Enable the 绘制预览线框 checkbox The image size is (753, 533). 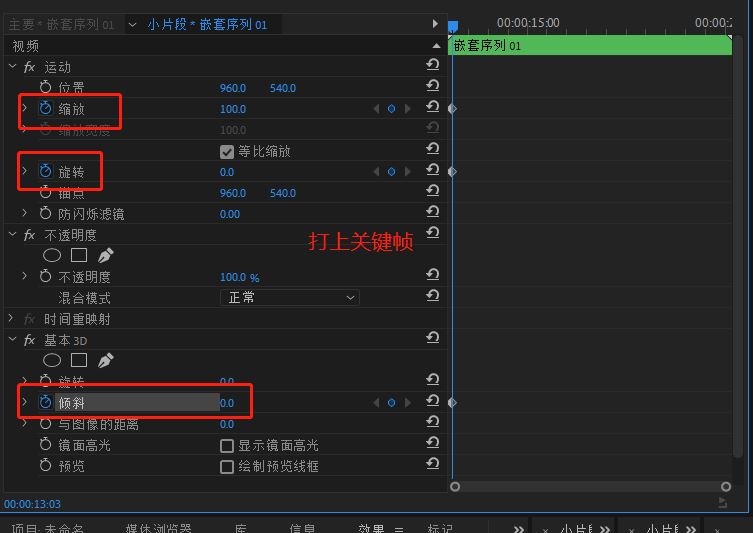[227, 467]
